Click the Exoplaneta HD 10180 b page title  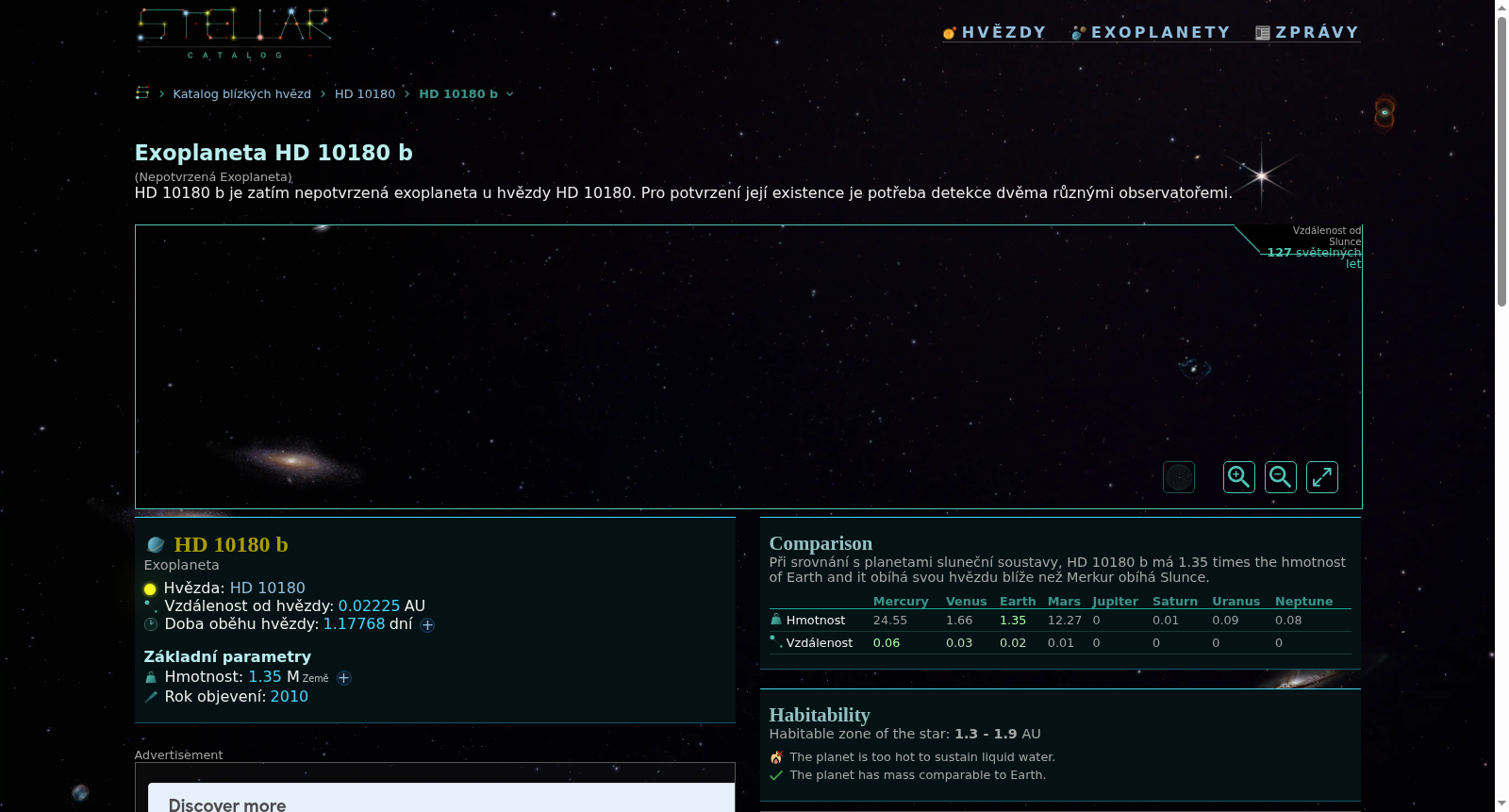pos(274,153)
